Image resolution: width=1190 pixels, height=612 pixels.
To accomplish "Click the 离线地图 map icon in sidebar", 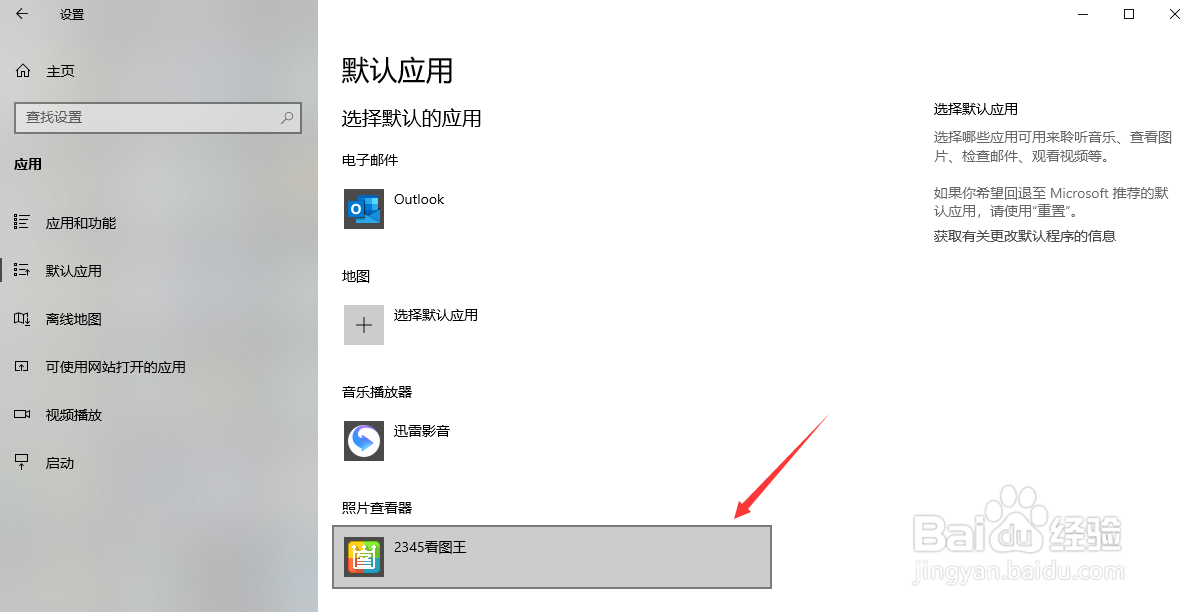I will [x=22, y=319].
